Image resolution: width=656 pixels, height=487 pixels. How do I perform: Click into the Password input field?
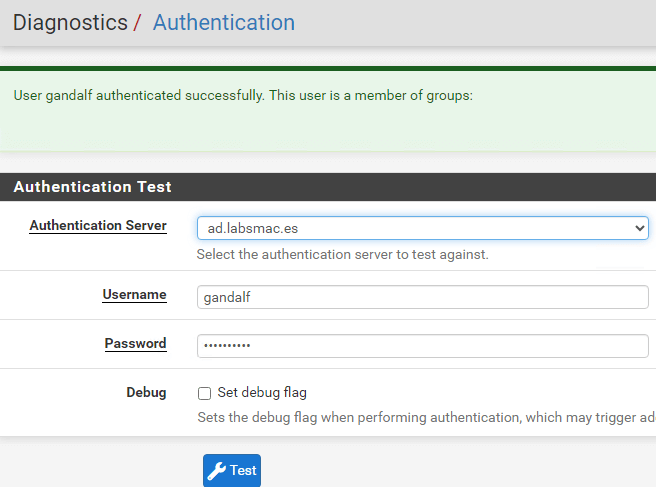(x=422, y=345)
